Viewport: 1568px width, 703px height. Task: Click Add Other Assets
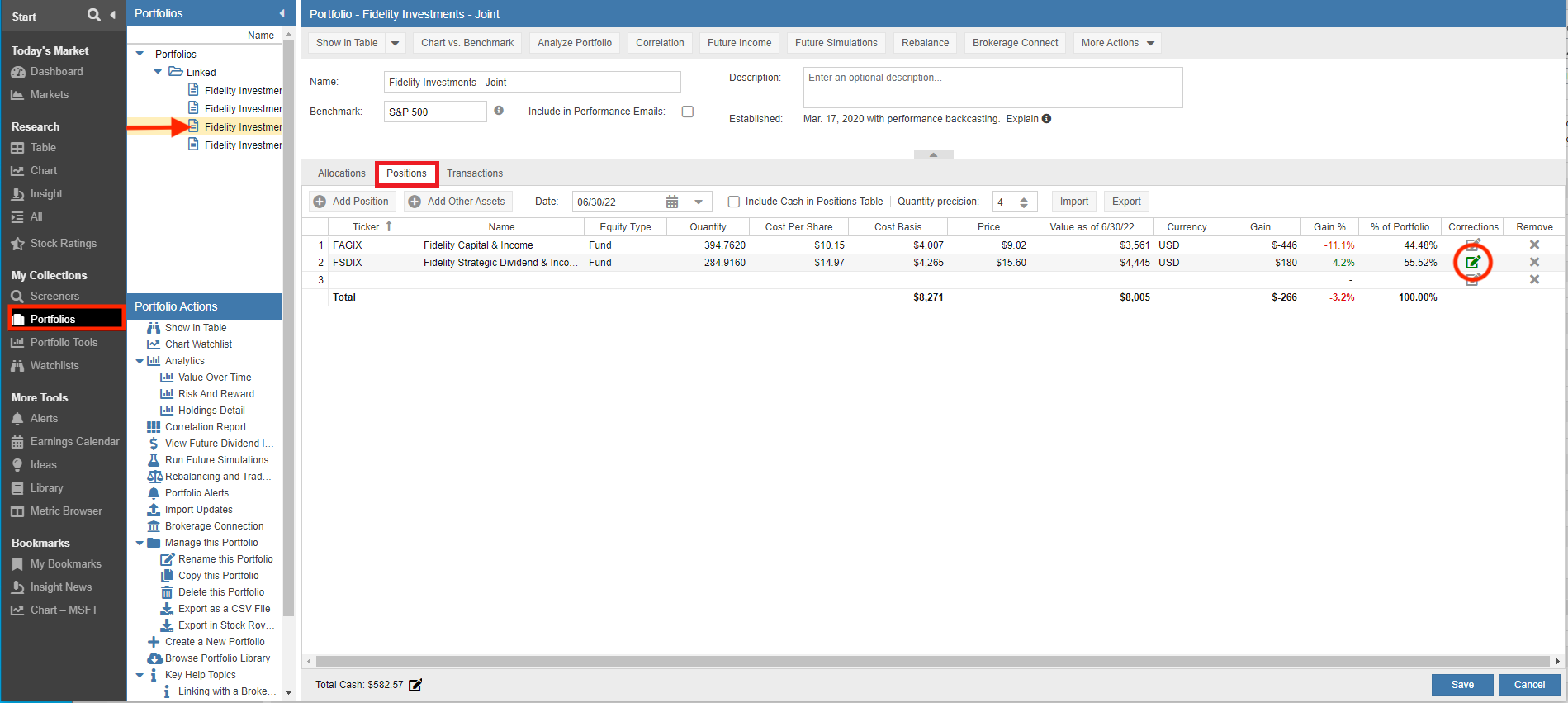click(x=457, y=202)
